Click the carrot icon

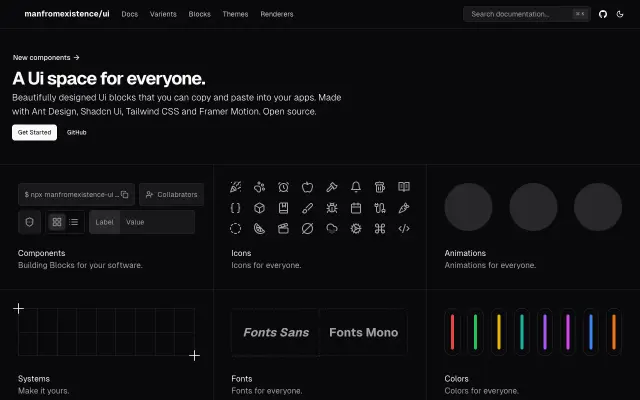404,208
